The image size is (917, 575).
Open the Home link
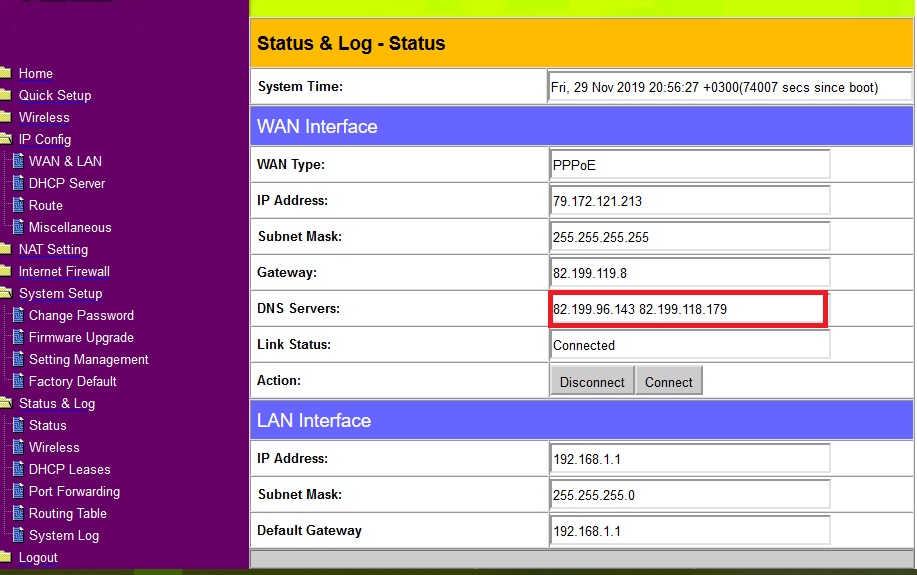(36, 74)
